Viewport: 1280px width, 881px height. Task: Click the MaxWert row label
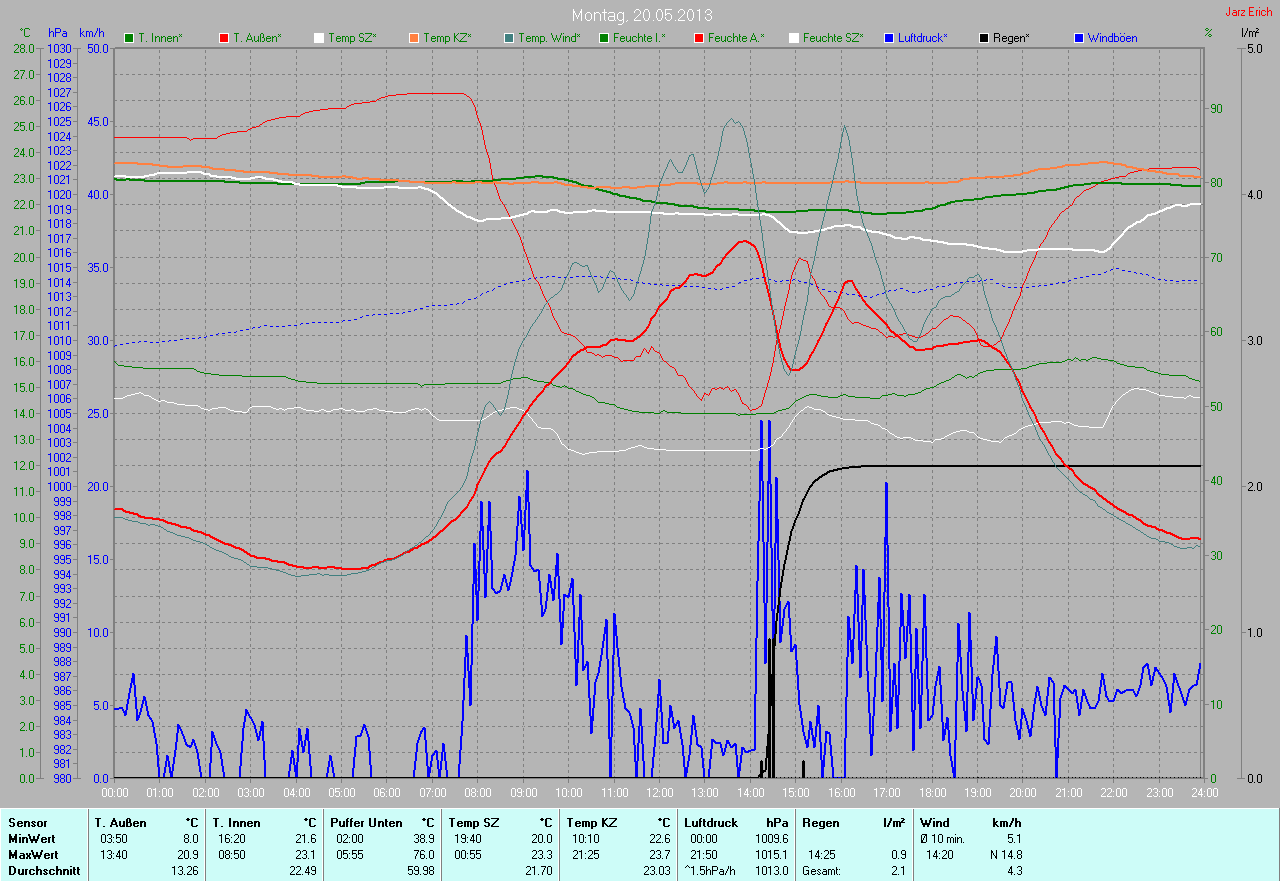click(32, 855)
